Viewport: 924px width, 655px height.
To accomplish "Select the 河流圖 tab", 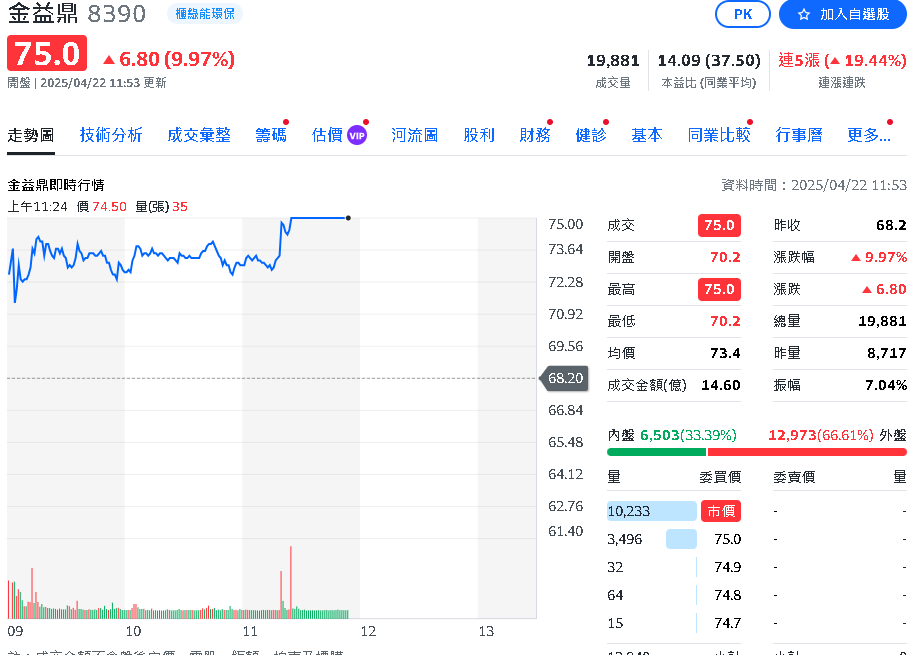I will [x=414, y=135].
